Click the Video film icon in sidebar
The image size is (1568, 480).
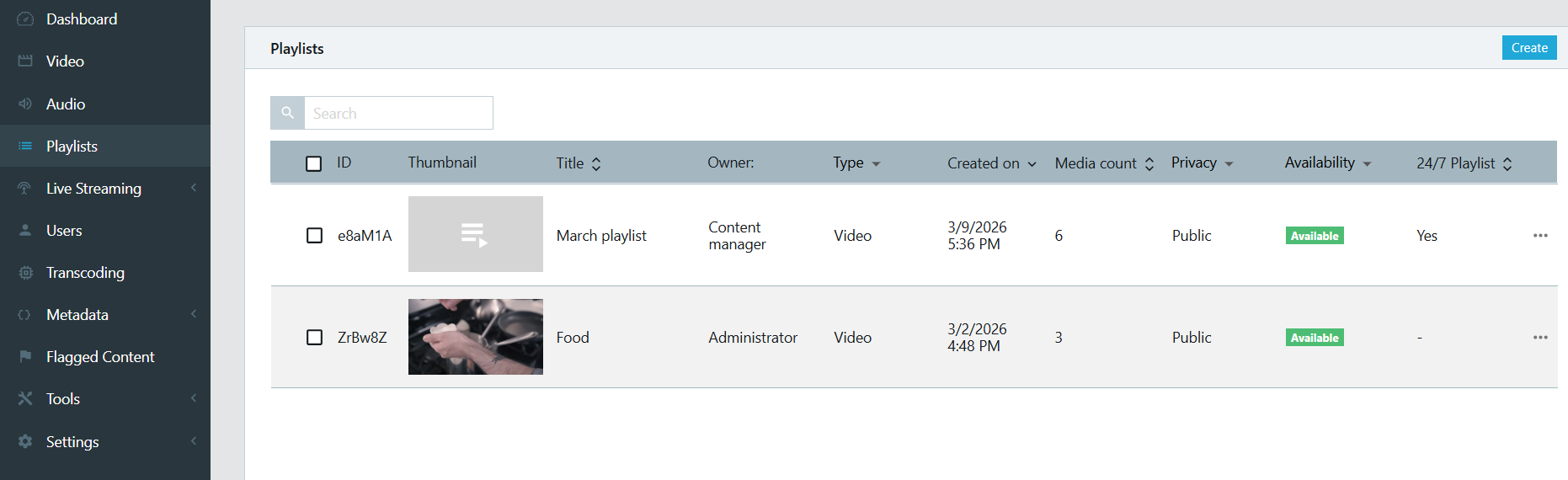(x=25, y=61)
